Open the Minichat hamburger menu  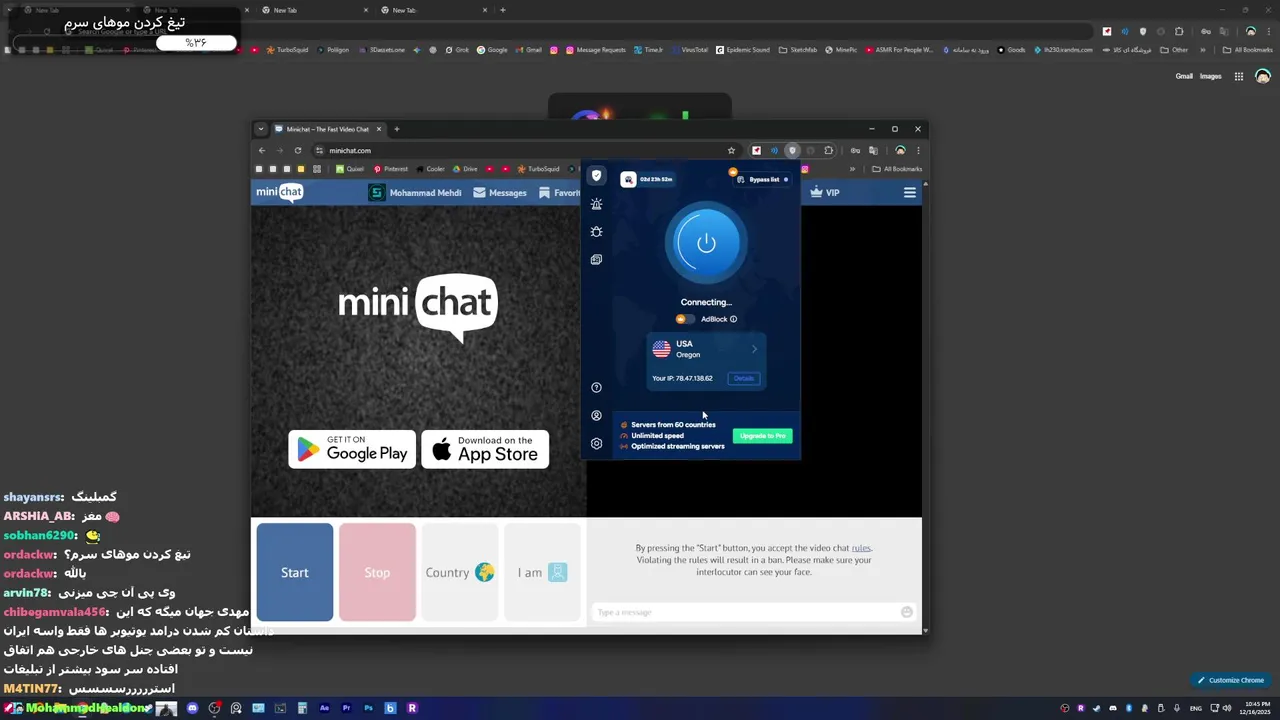point(910,193)
